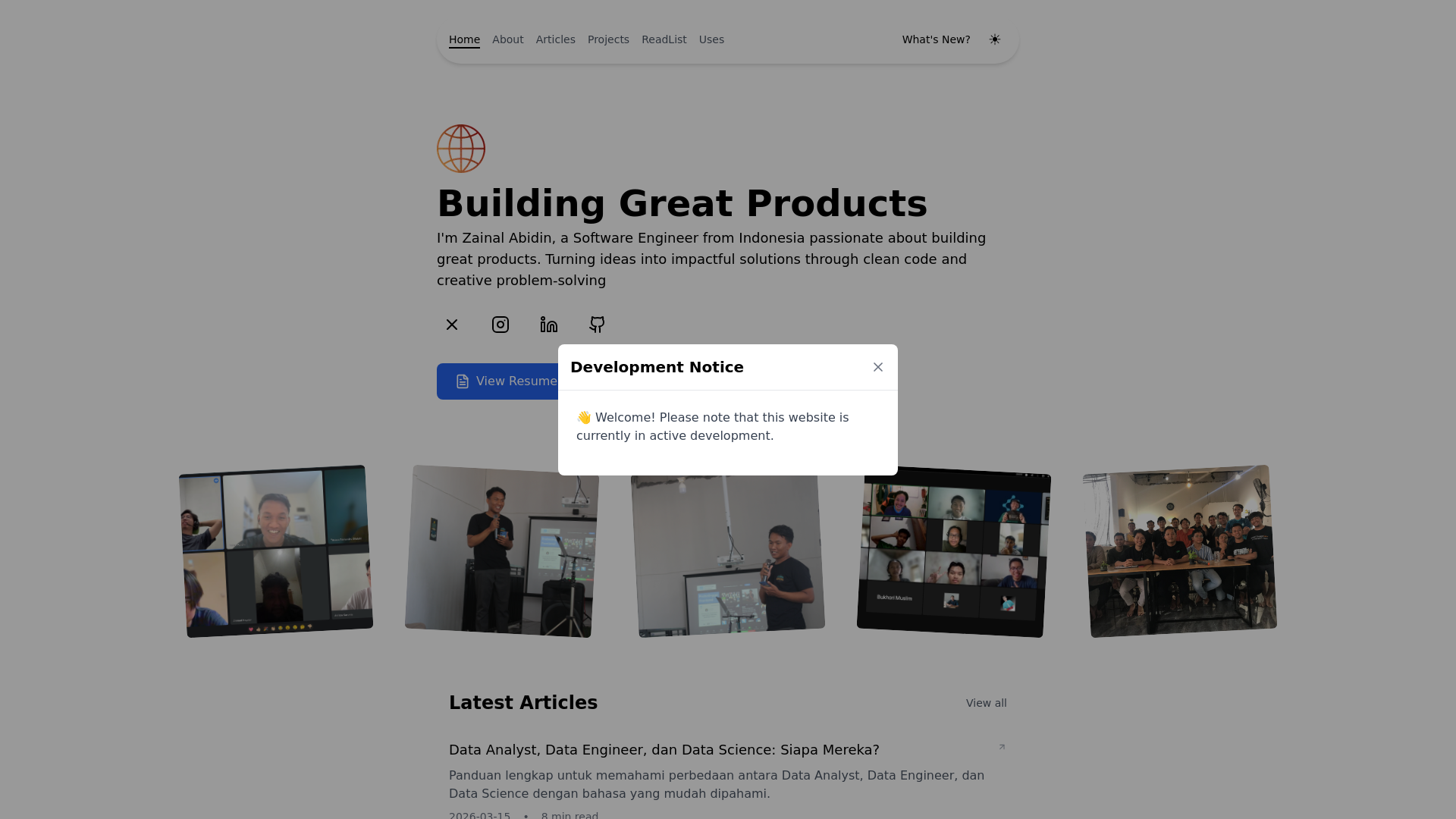The image size is (1456, 819).
Task: Open the video call selfie photo thumbnail
Action: click(276, 551)
